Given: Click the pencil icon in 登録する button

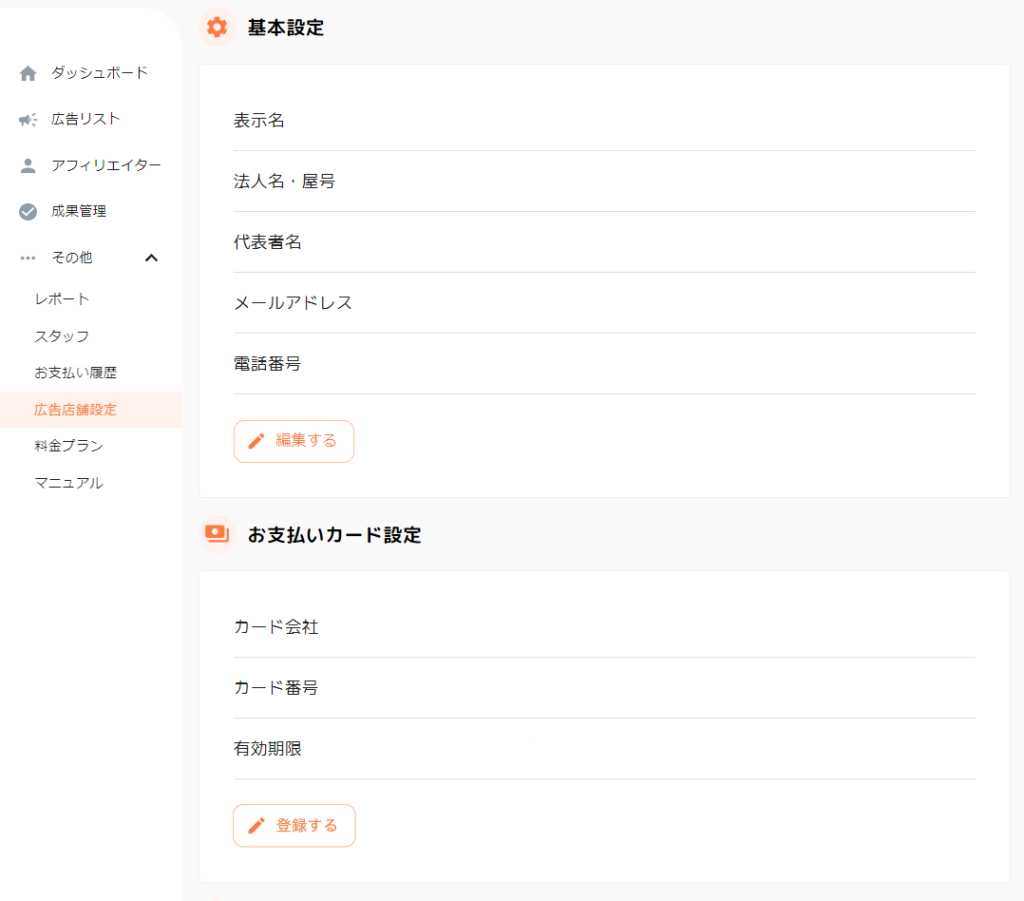Looking at the screenshot, I should click(x=256, y=826).
